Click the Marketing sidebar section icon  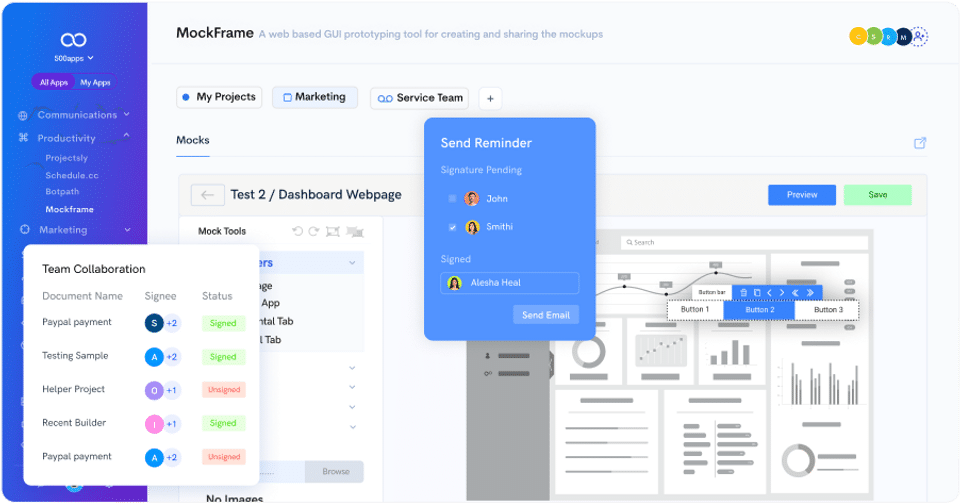(24, 229)
